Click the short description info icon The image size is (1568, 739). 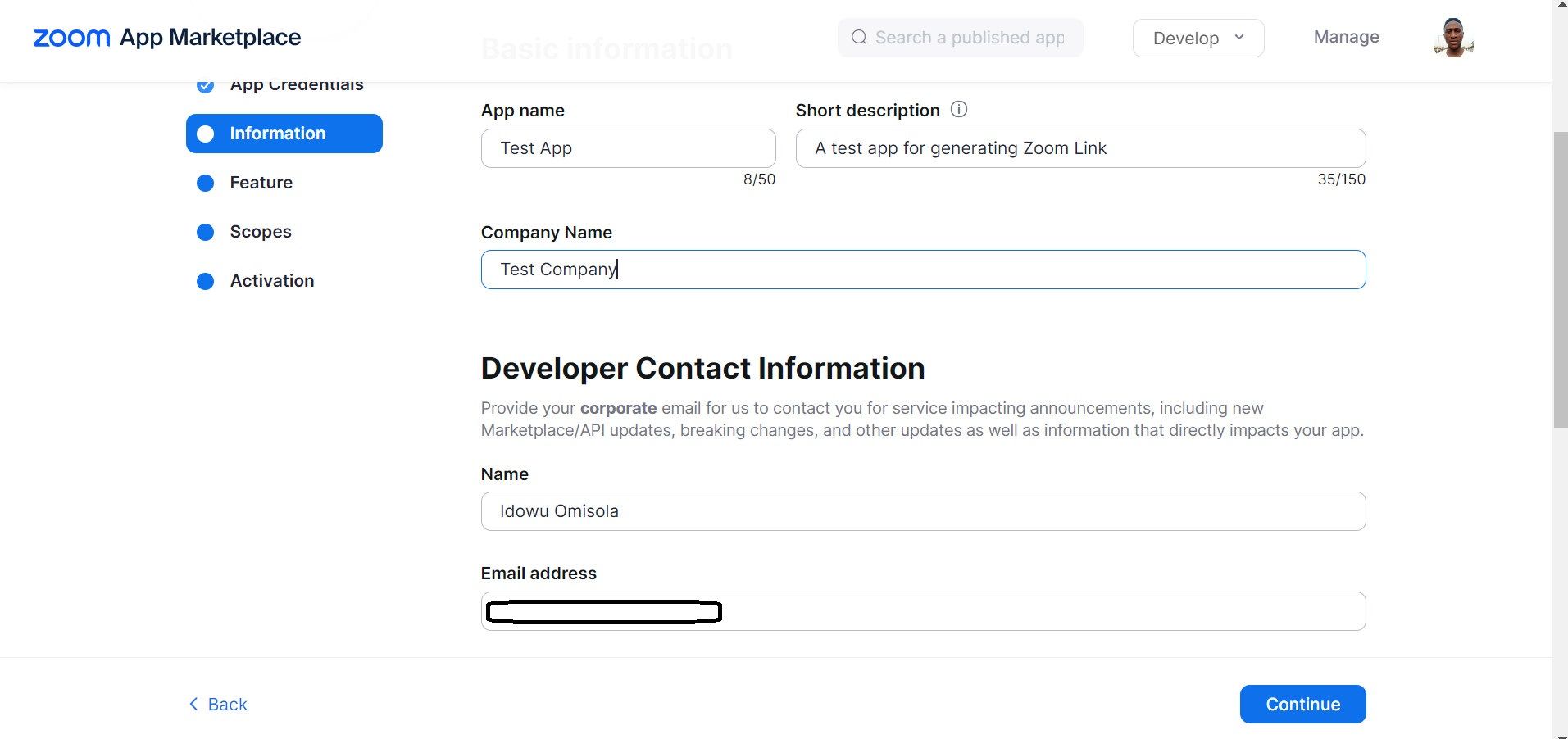point(958,110)
